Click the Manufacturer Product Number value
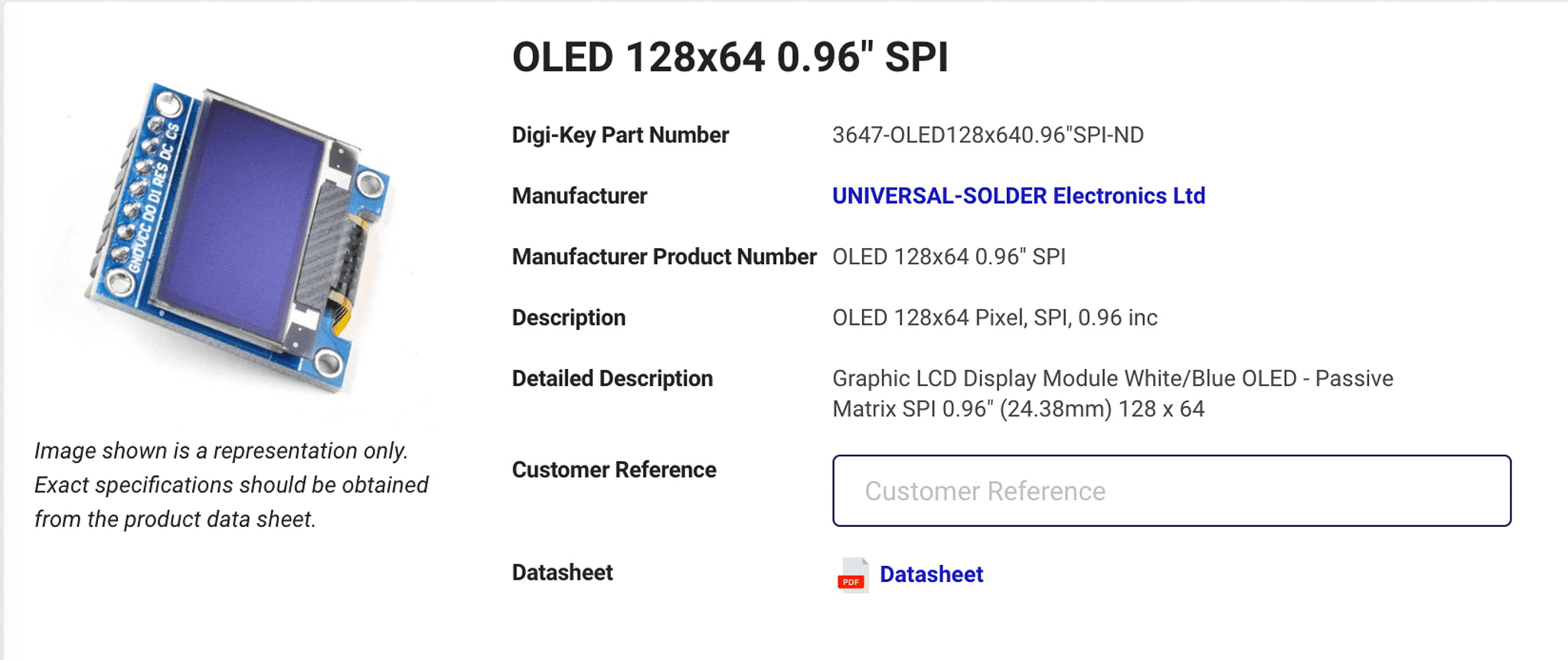1568x660 pixels. pyautogui.click(x=949, y=256)
